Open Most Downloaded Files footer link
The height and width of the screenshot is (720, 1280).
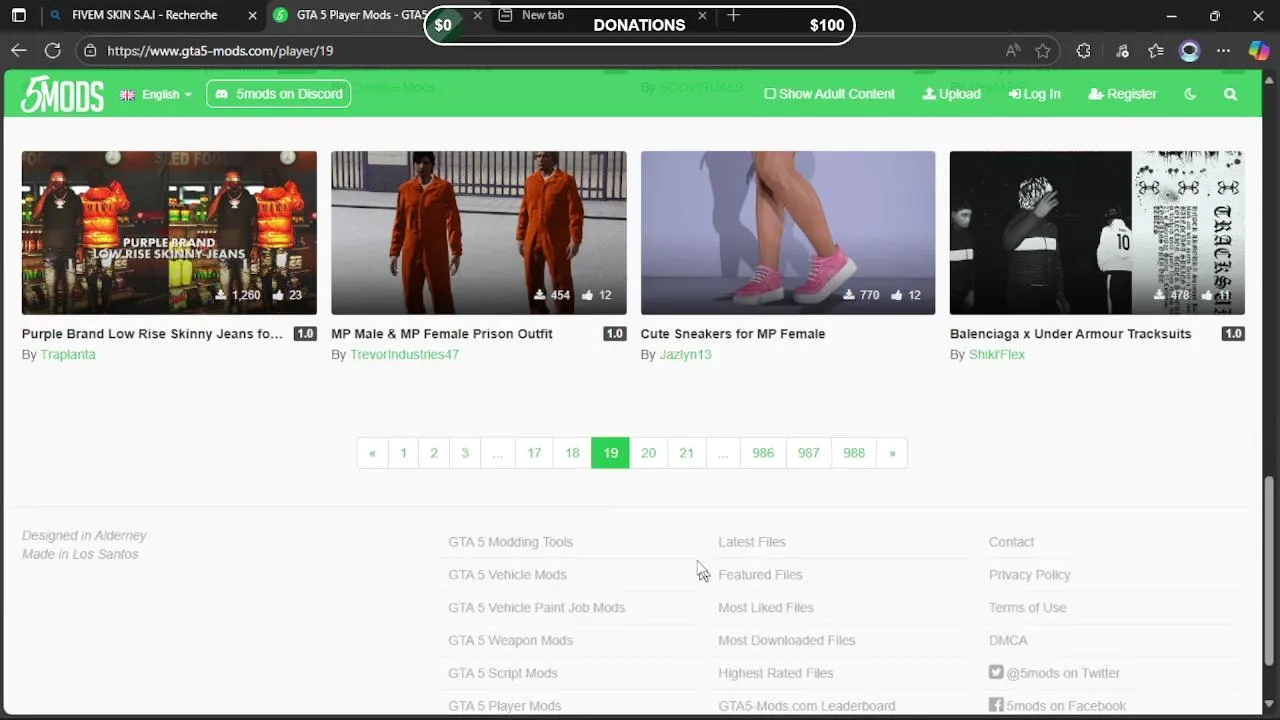pyautogui.click(x=786, y=640)
